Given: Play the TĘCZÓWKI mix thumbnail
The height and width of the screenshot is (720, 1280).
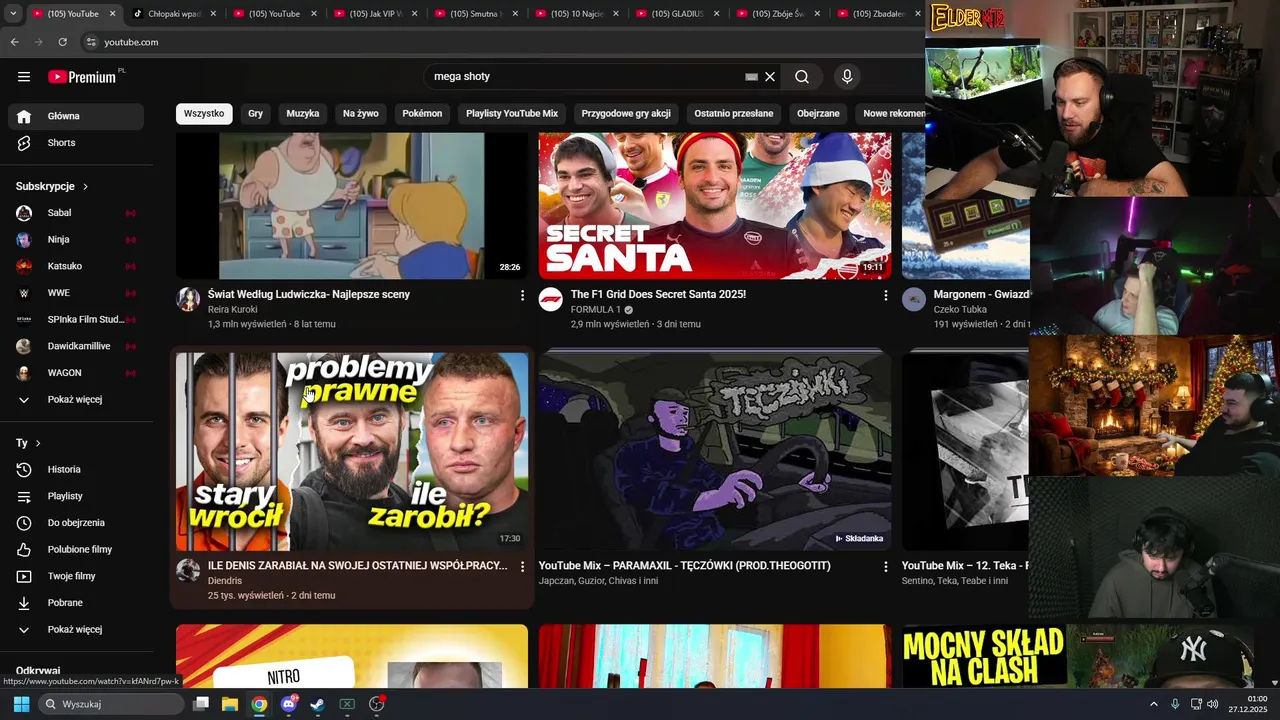Looking at the screenshot, I should pos(715,451).
